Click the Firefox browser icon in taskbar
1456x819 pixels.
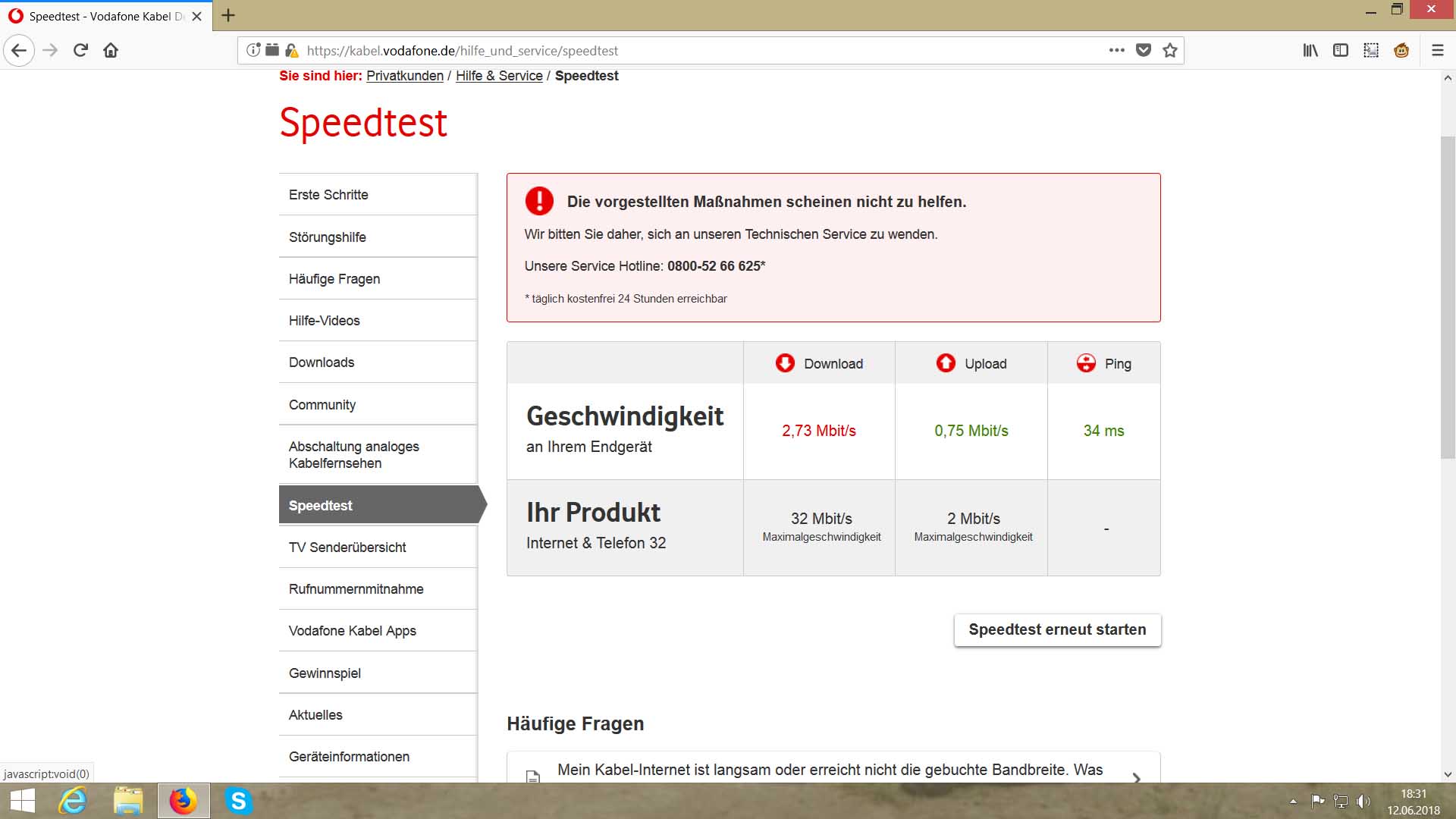[183, 800]
